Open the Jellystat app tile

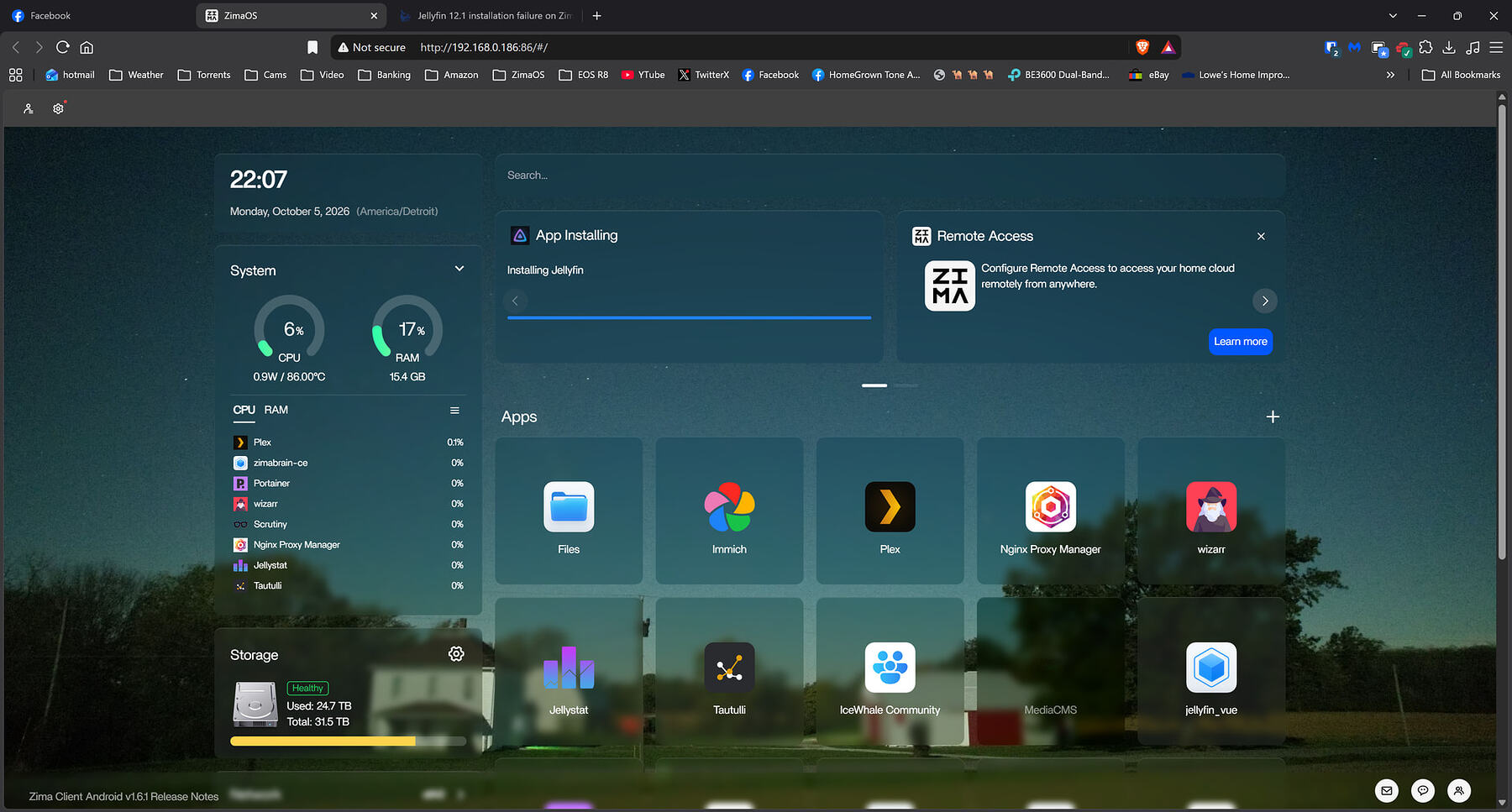tap(569, 672)
